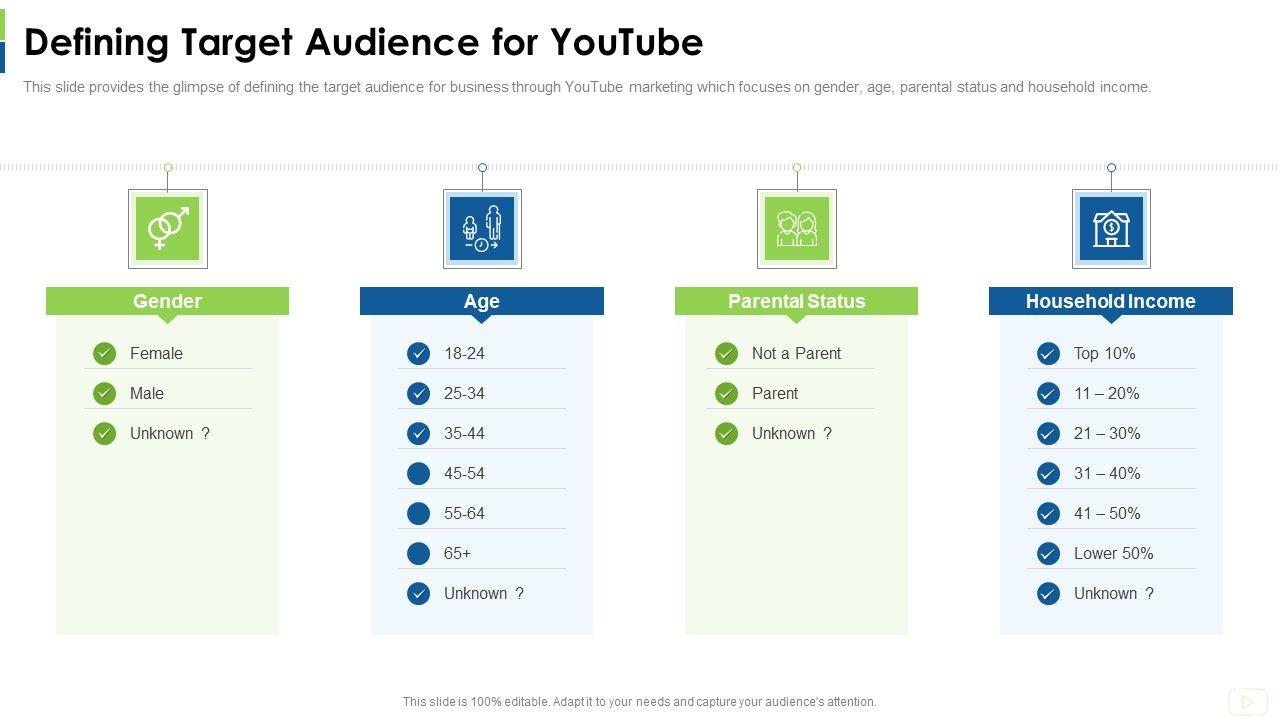Toggle the 21 – 30% income checkmark
1280x720 pixels.
click(x=1048, y=433)
